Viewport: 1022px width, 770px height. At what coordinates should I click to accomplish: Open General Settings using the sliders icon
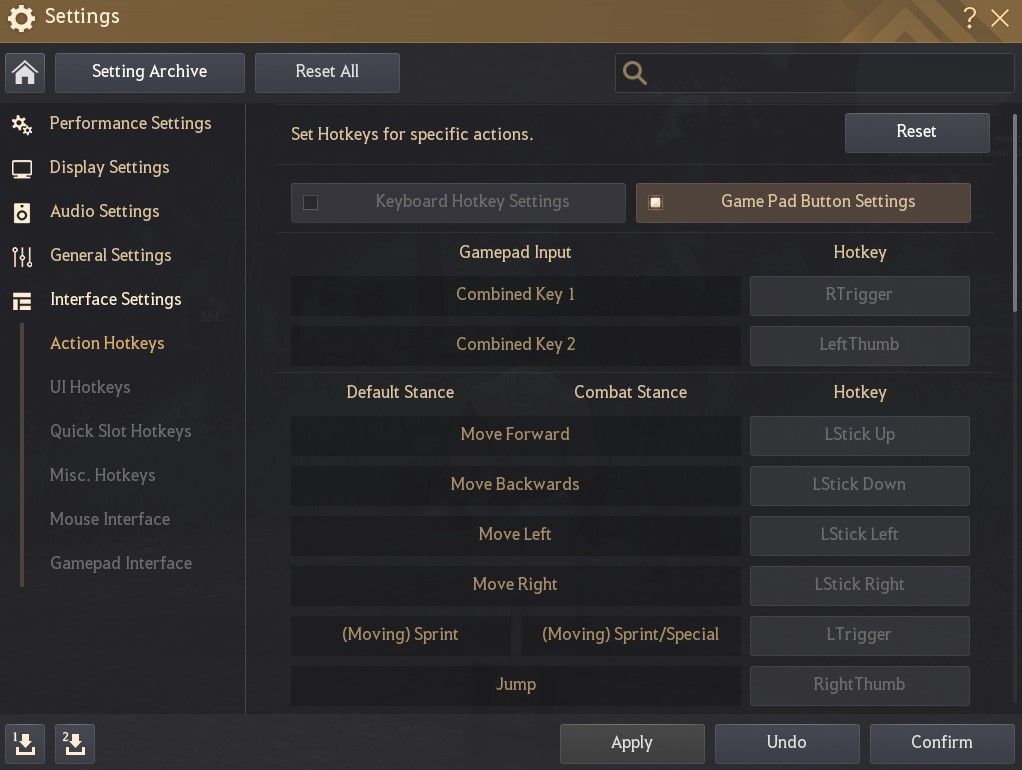(x=23, y=255)
